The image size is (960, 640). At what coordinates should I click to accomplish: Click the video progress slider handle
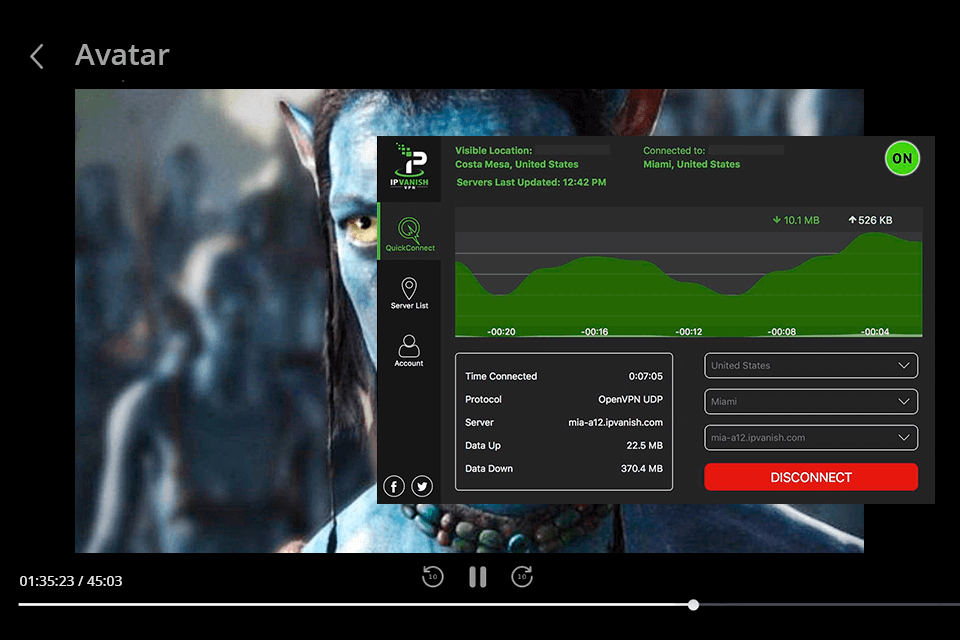(693, 605)
